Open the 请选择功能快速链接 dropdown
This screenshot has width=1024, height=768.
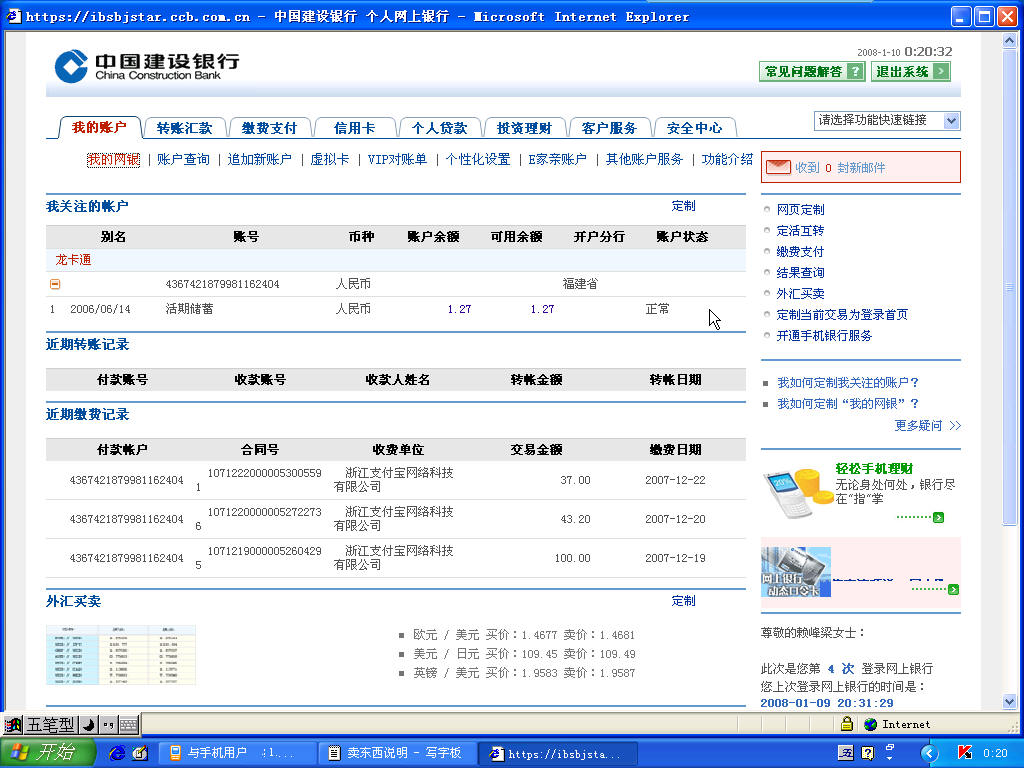click(x=888, y=120)
